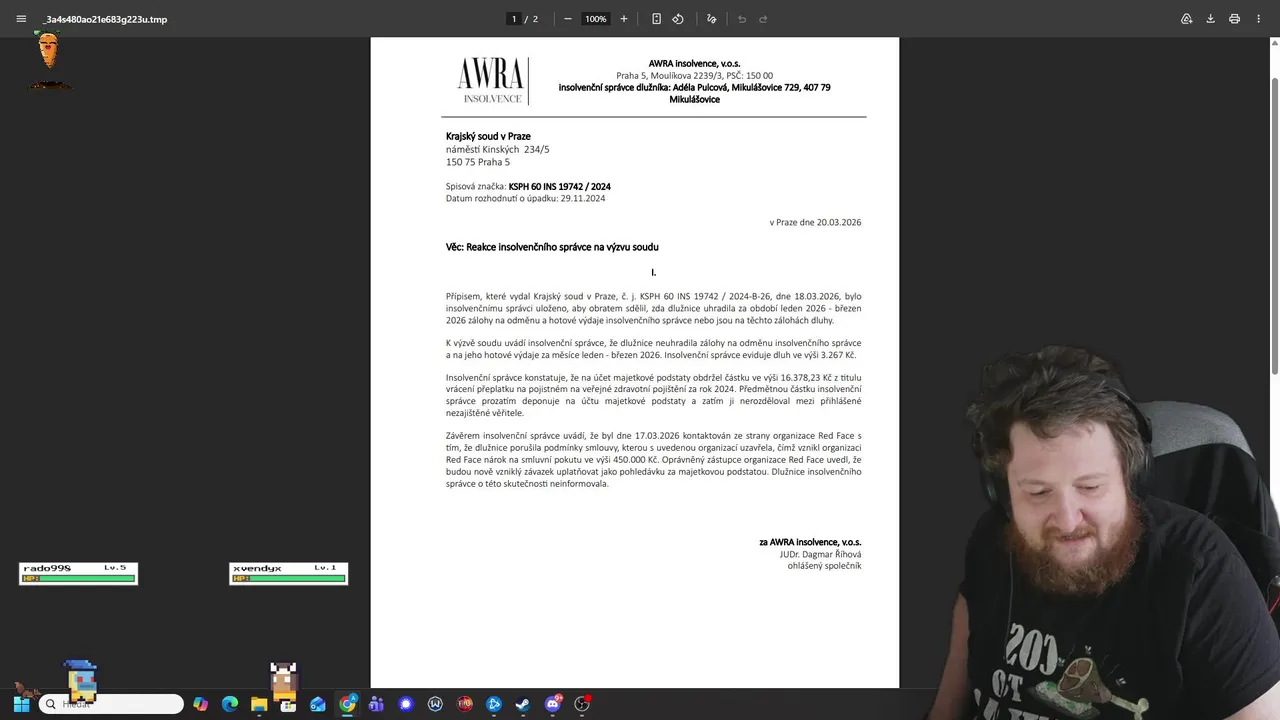Save the PDF to Google Drive
The width and height of the screenshot is (1280, 720).
1186,19
